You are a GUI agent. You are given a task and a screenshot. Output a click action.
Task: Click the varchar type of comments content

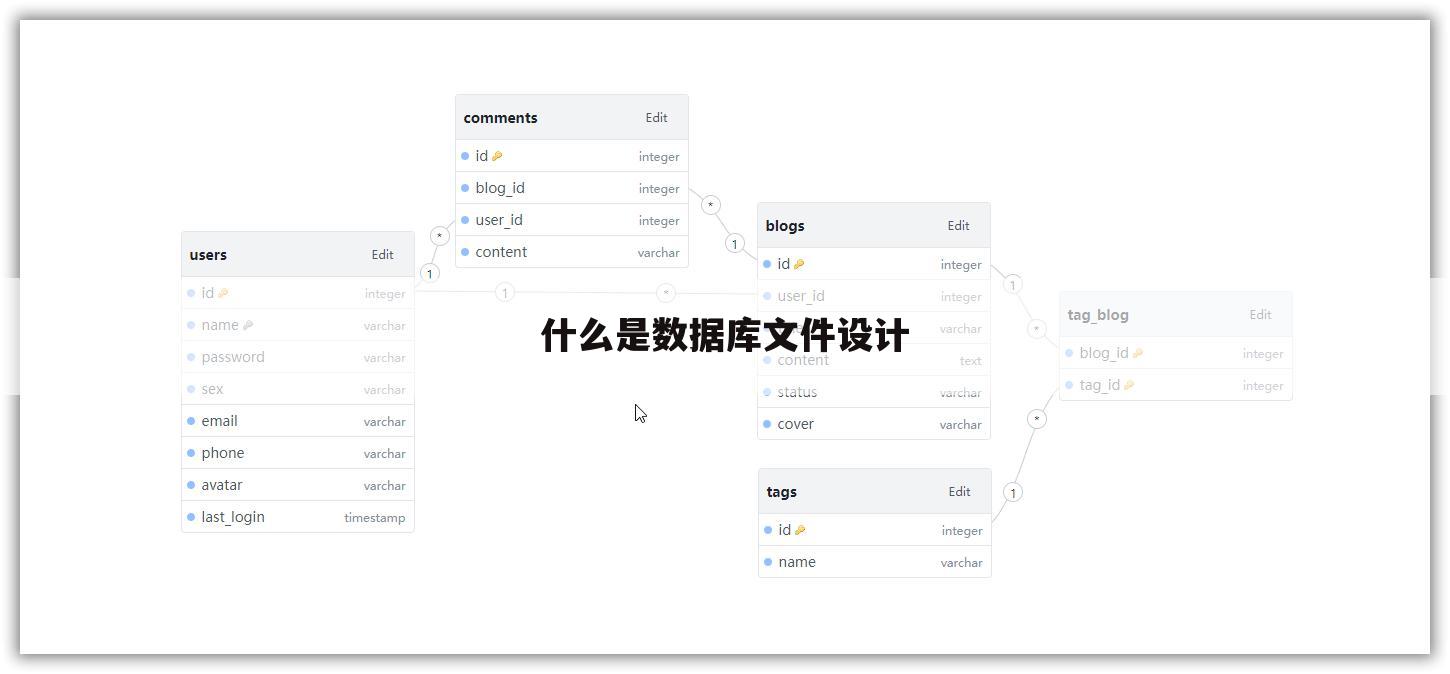coord(659,253)
